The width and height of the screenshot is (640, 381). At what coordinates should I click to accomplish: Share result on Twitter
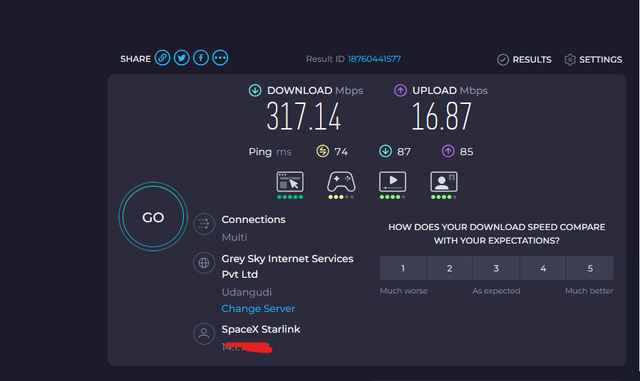pos(182,58)
